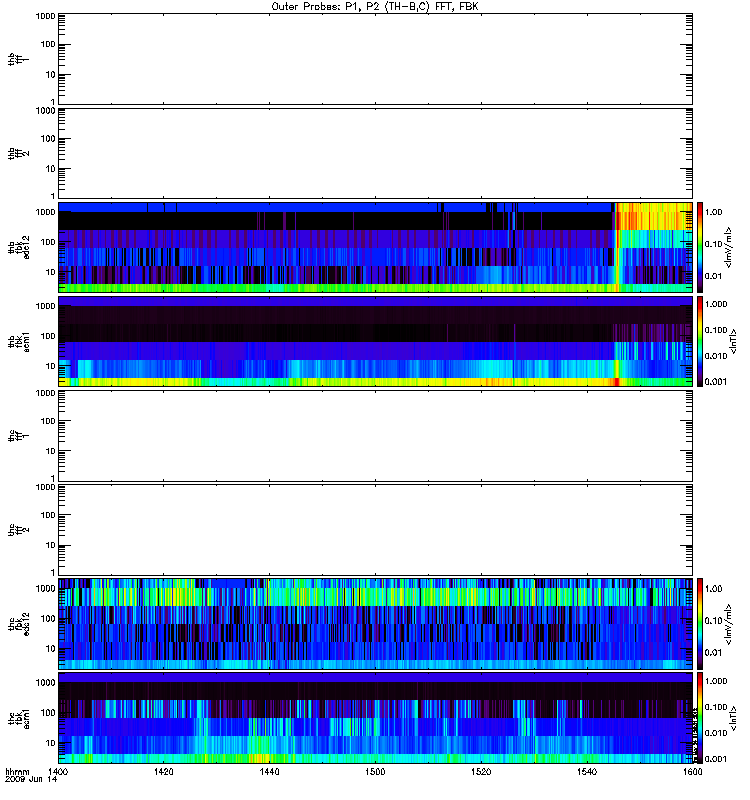This screenshot has width=750, height=800.
Task: Click the '0.001' value on thc scm1 color bar
Action: coord(716,759)
